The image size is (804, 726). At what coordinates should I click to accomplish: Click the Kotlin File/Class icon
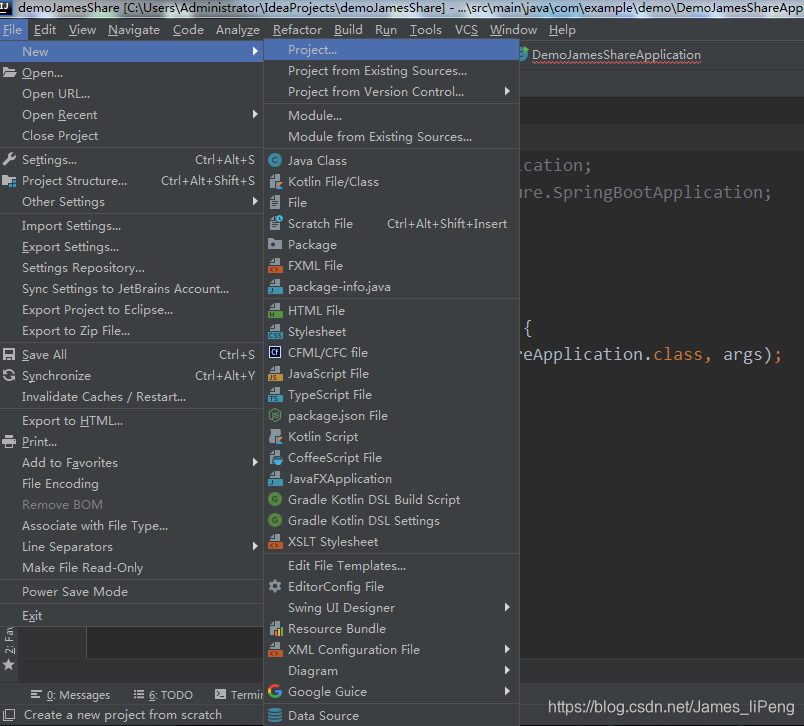pos(275,182)
